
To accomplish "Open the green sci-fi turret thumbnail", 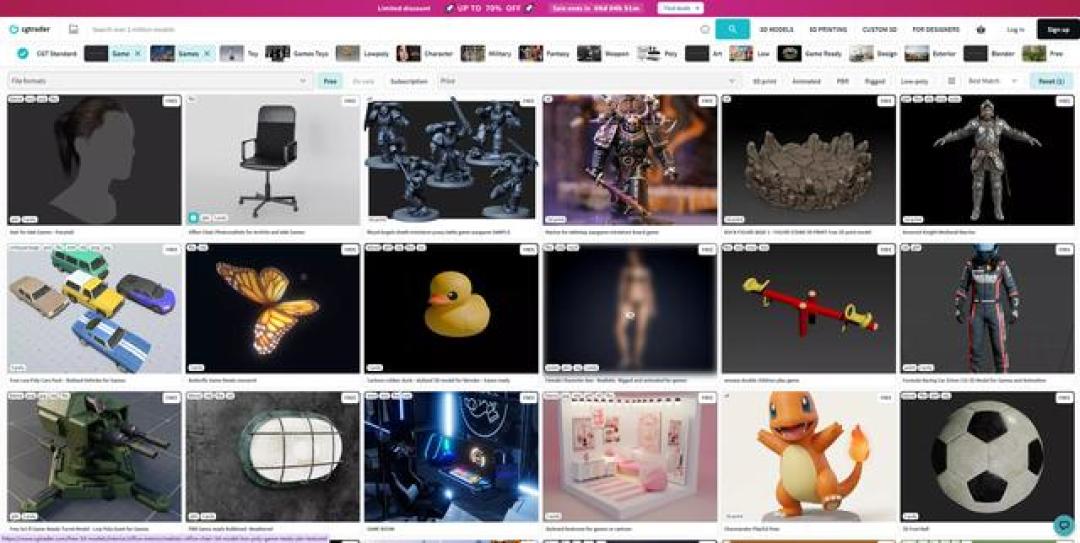I will click(x=94, y=456).
